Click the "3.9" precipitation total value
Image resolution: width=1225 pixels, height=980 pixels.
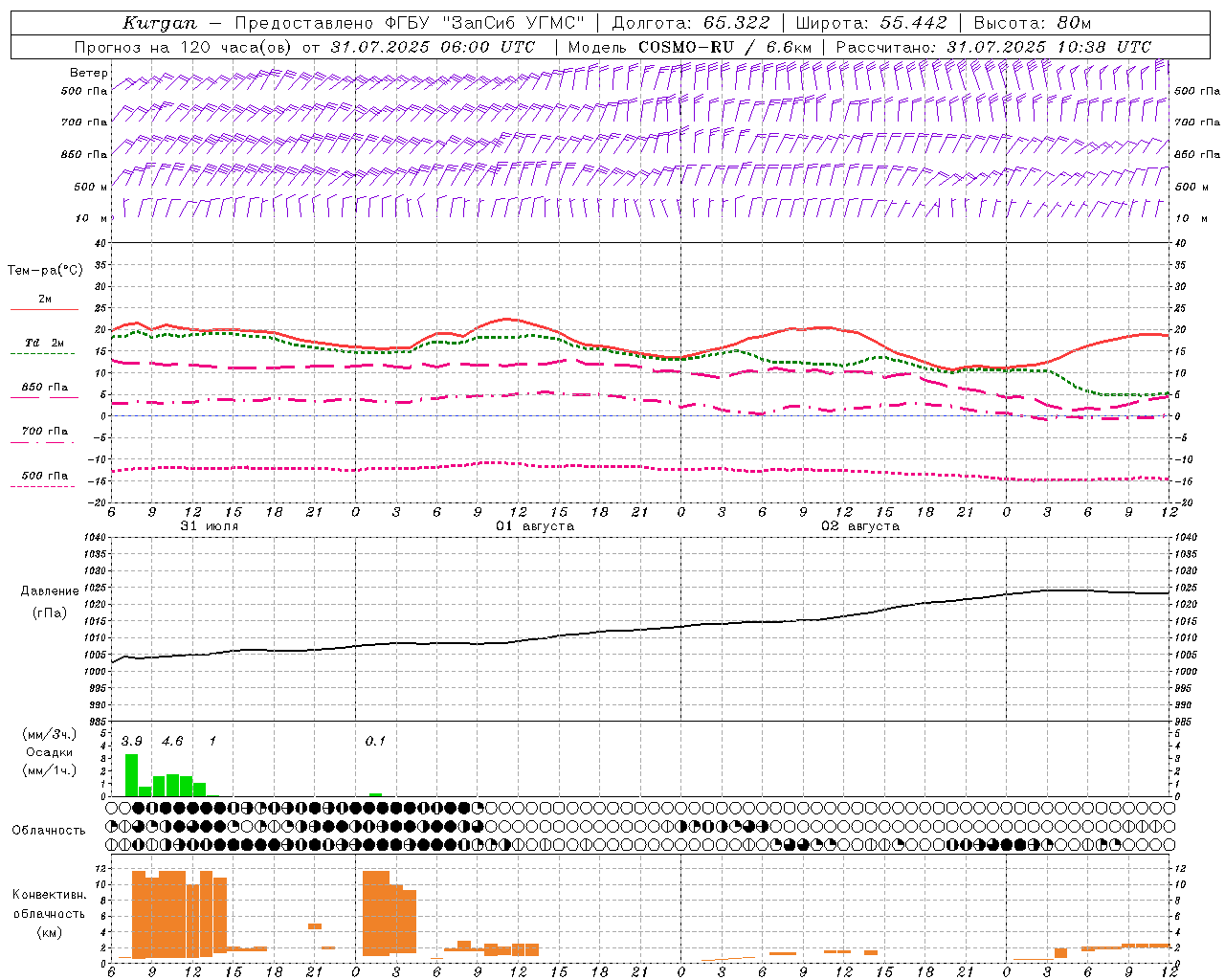[x=131, y=741]
